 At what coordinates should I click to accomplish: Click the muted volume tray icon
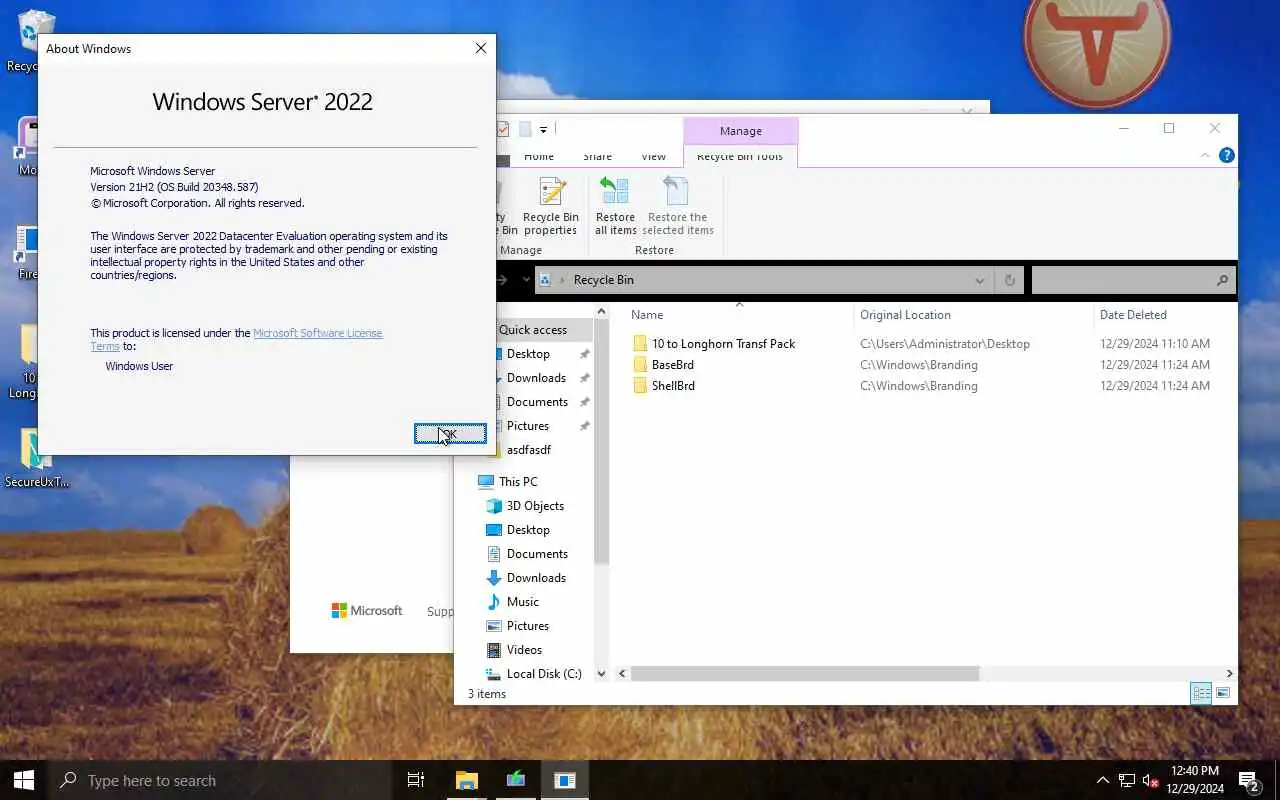(x=1150, y=780)
